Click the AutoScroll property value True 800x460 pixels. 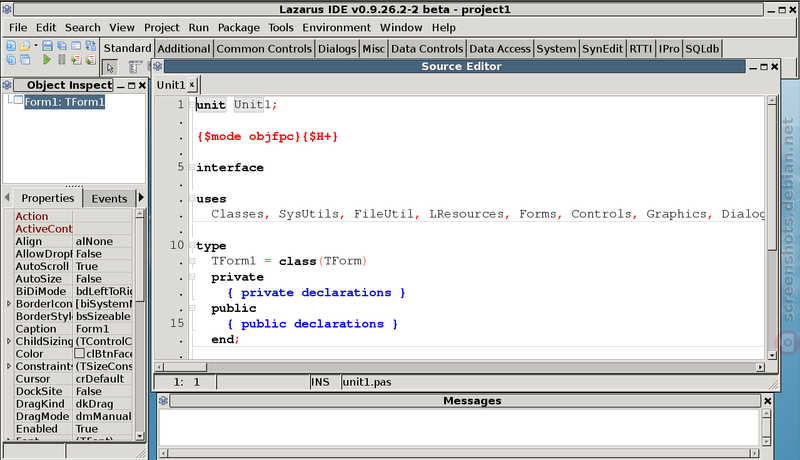coord(103,266)
